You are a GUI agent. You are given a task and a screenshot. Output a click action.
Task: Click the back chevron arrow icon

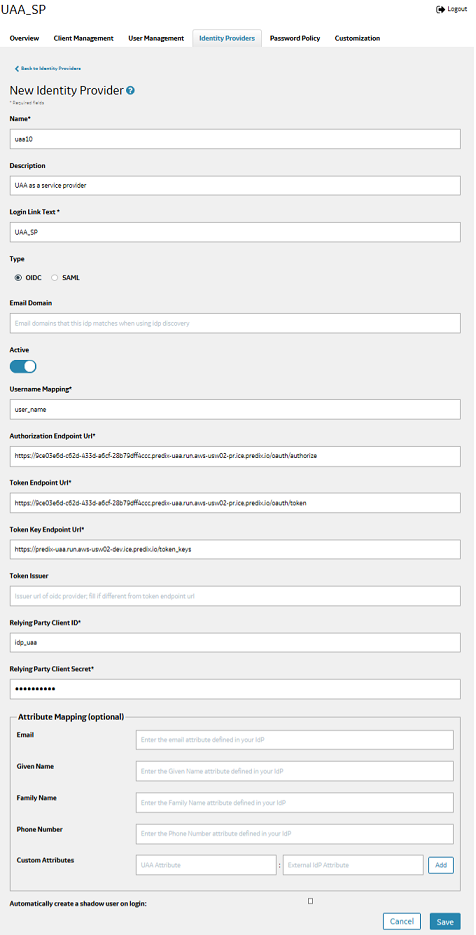coord(17,69)
